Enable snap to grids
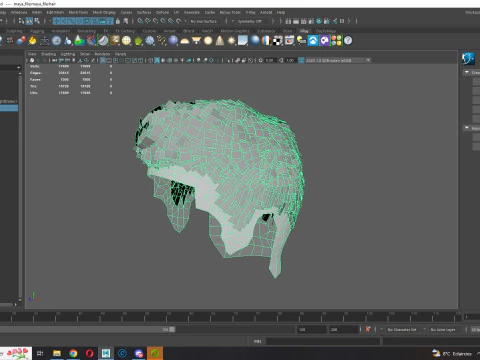 click(x=140, y=21)
